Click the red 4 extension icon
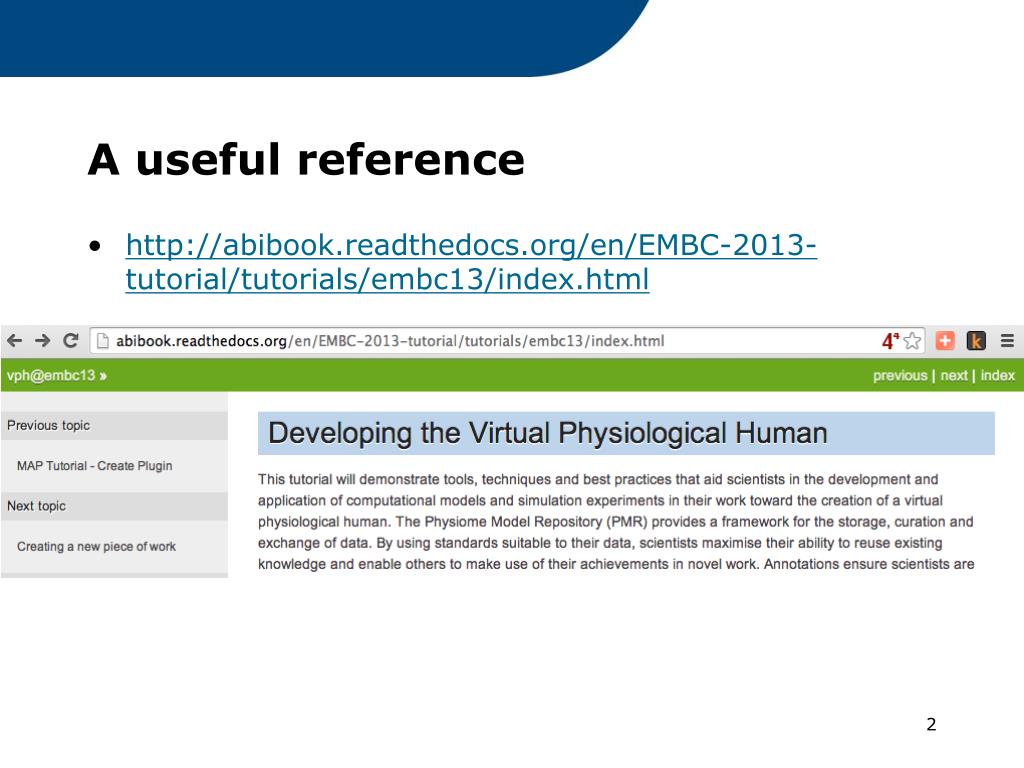 889,341
